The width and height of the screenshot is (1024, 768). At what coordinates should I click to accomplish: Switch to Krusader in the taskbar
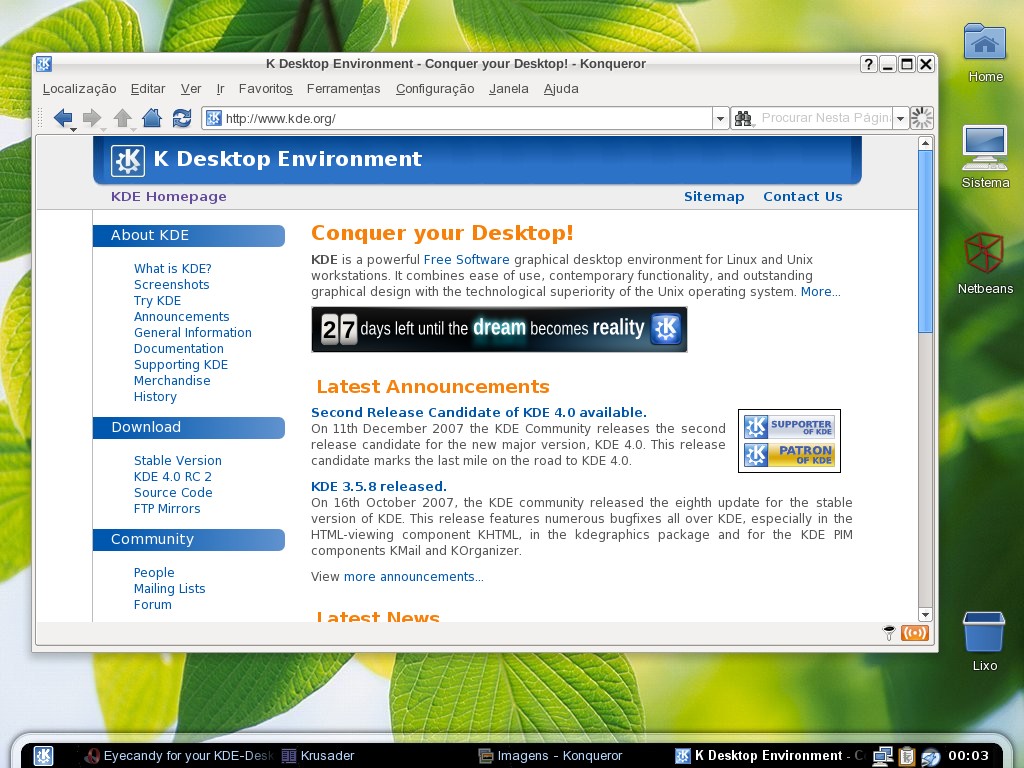pos(319,756)
